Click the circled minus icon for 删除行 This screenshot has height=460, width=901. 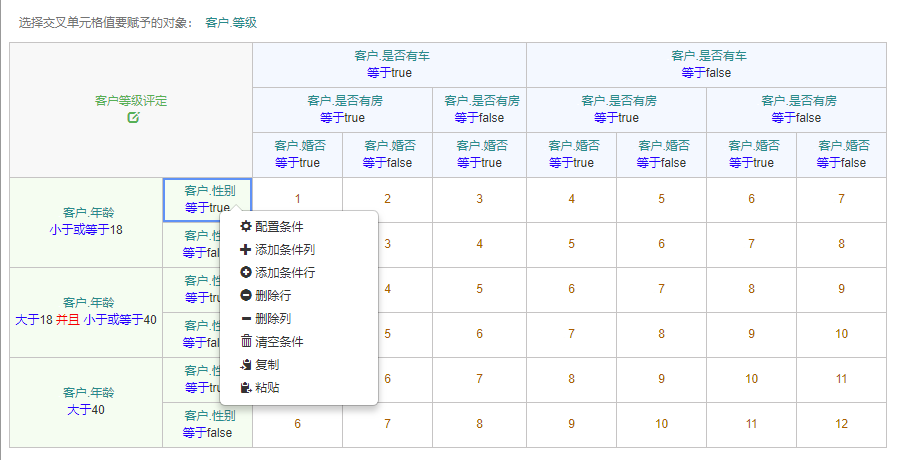tap(246, 296)
